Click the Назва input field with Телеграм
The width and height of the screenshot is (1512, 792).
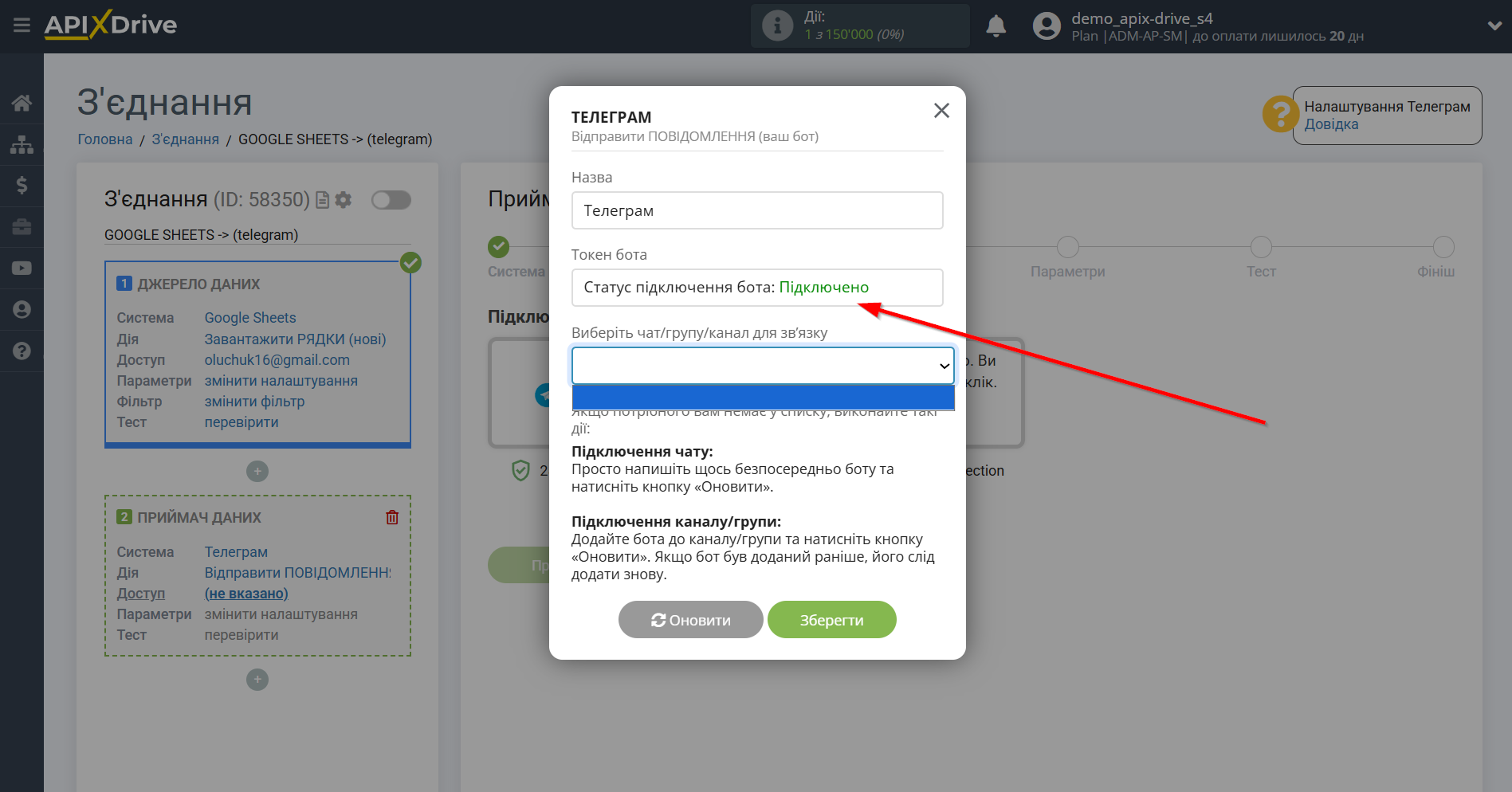(x=757, y=210)
